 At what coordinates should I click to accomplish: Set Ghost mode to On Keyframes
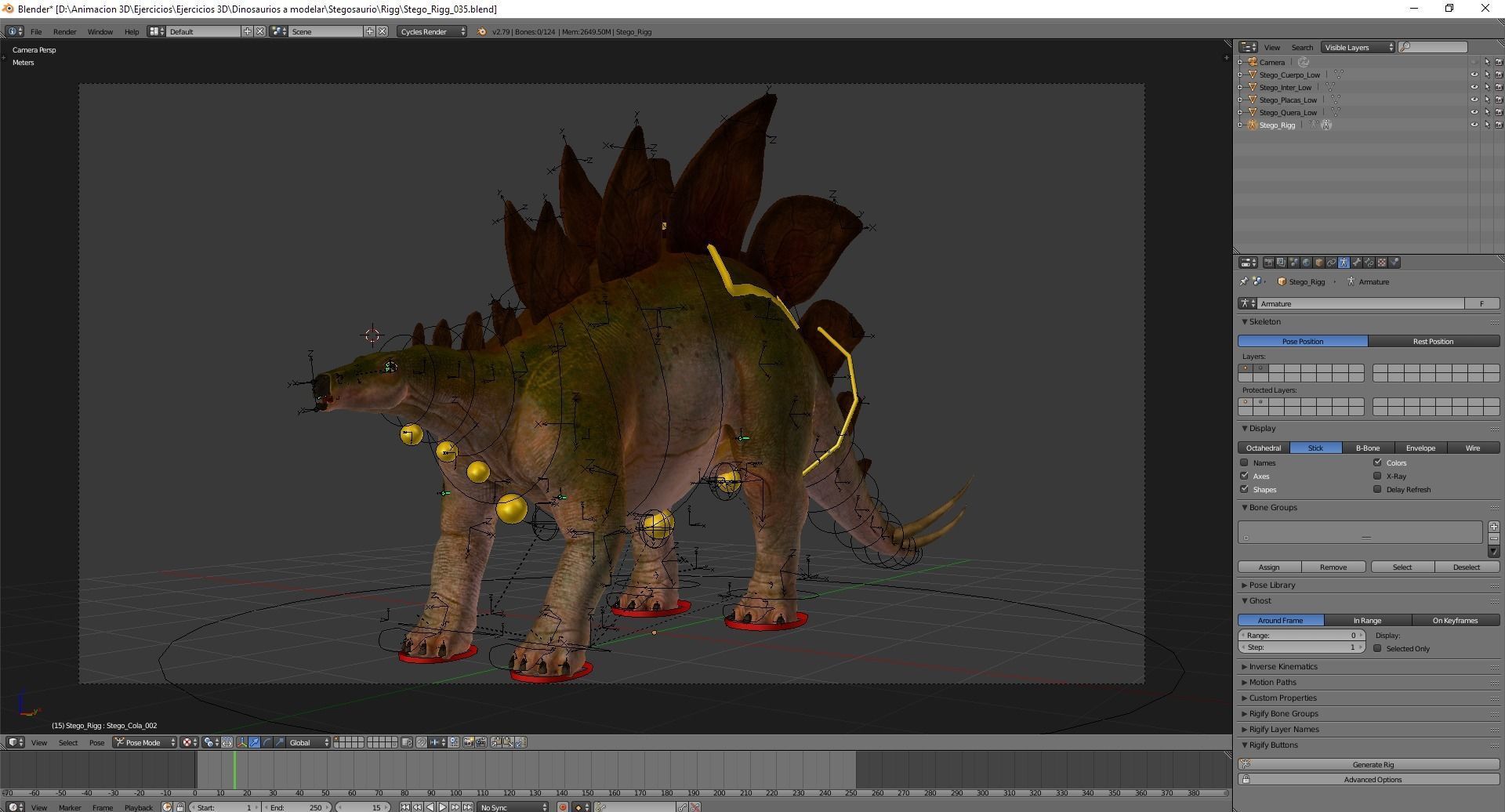point(1456,621)
